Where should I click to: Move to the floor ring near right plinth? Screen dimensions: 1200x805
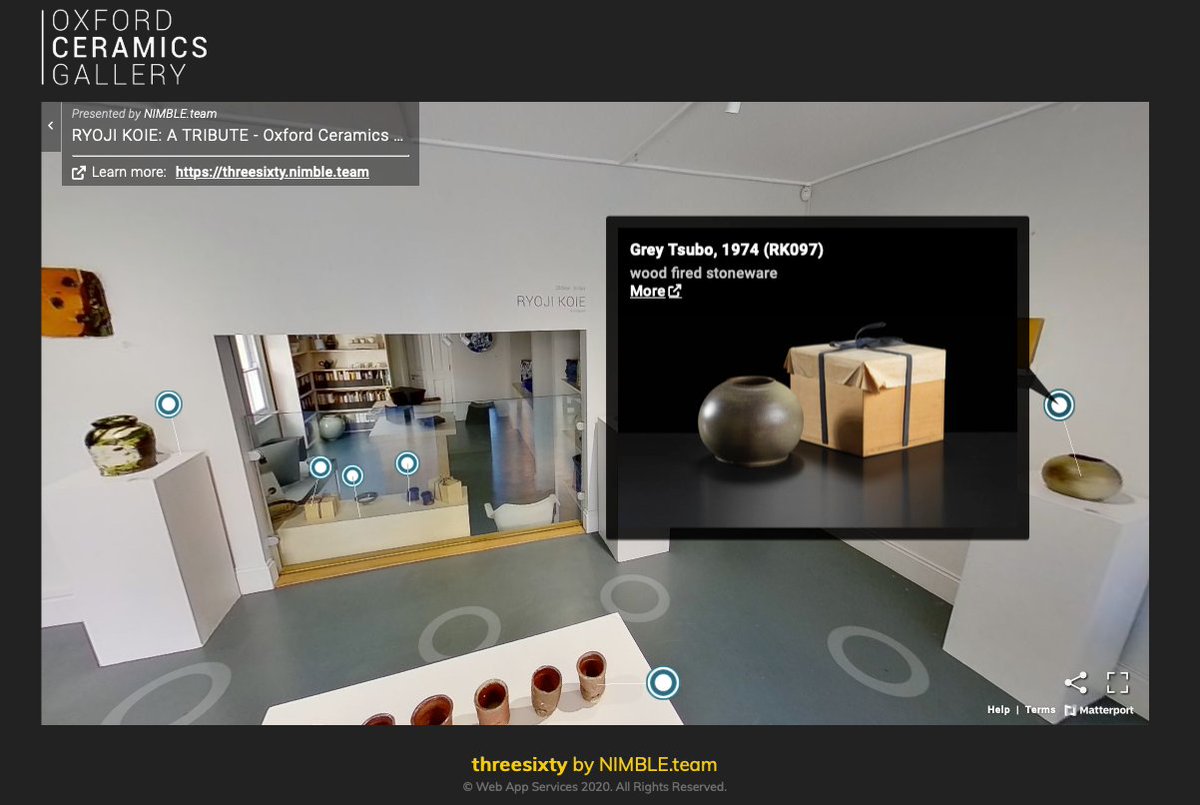(x=878, y=660)
